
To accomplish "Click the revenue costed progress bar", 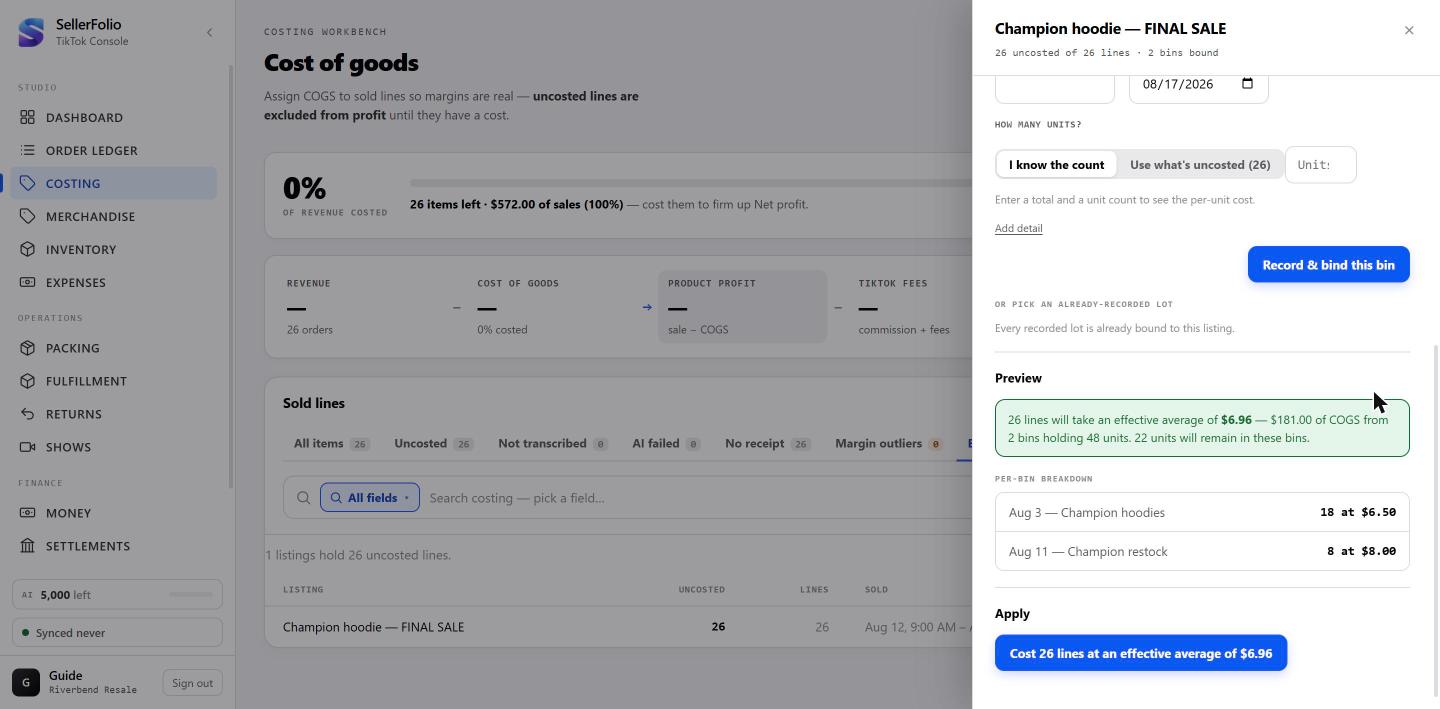I will tap(690, 183).
